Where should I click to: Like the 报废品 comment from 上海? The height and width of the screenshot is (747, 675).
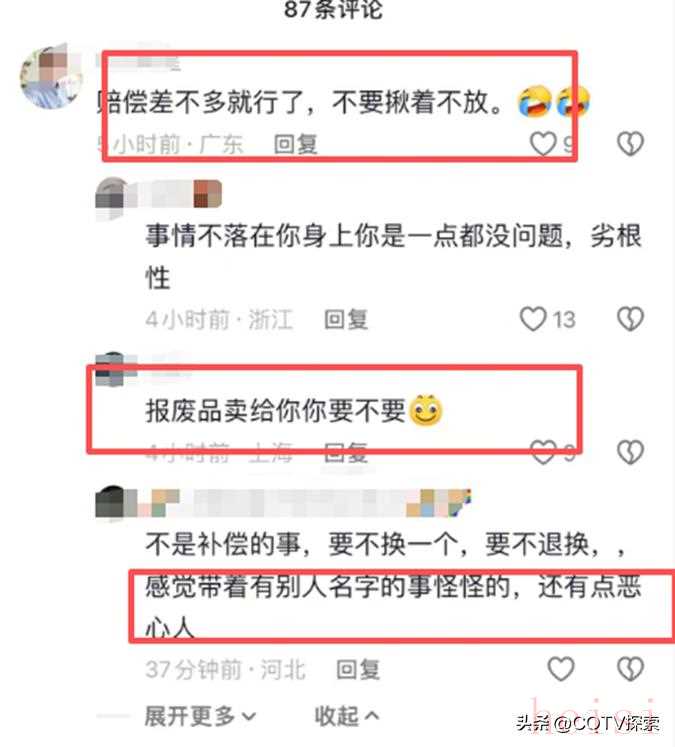point(543,452)
